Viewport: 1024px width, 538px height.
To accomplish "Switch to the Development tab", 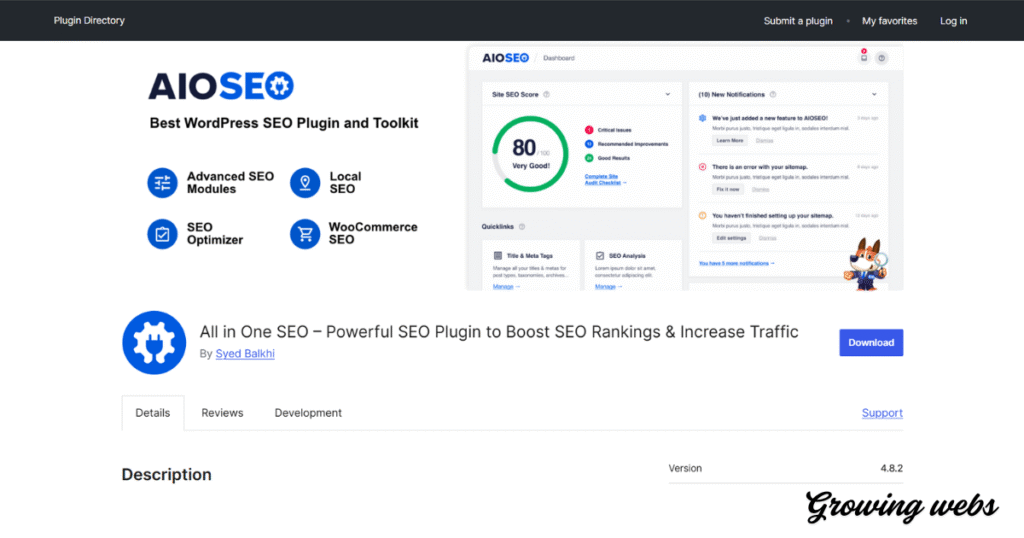I will (x=308, y=413).
